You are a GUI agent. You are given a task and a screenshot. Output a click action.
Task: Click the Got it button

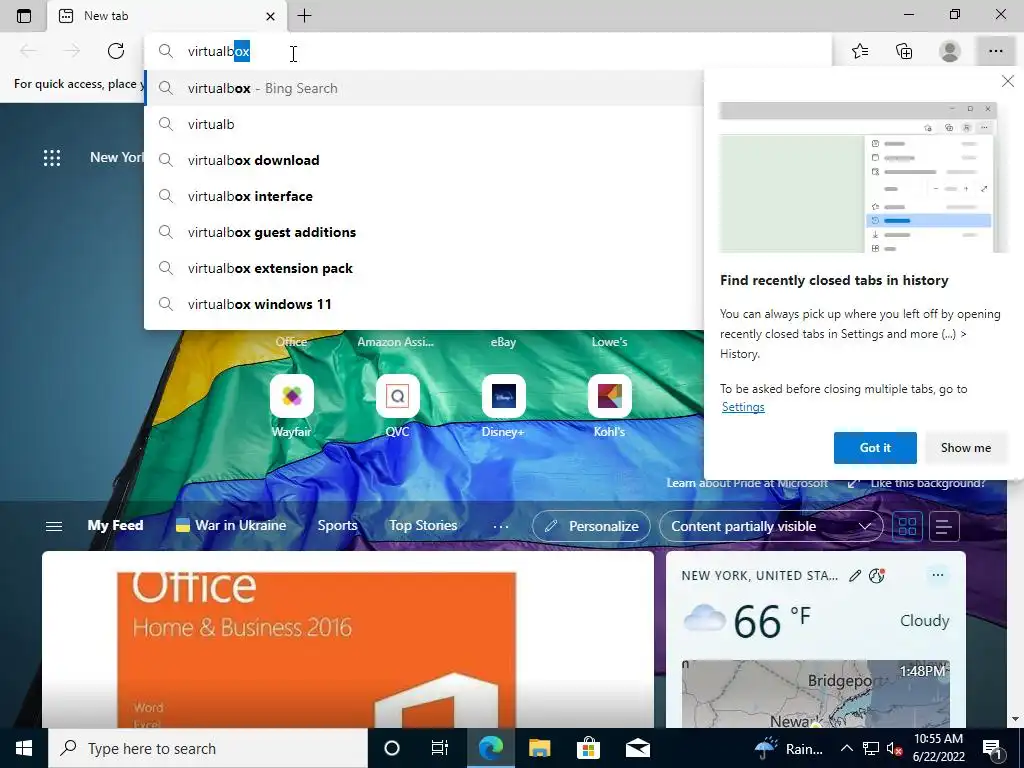875,448
